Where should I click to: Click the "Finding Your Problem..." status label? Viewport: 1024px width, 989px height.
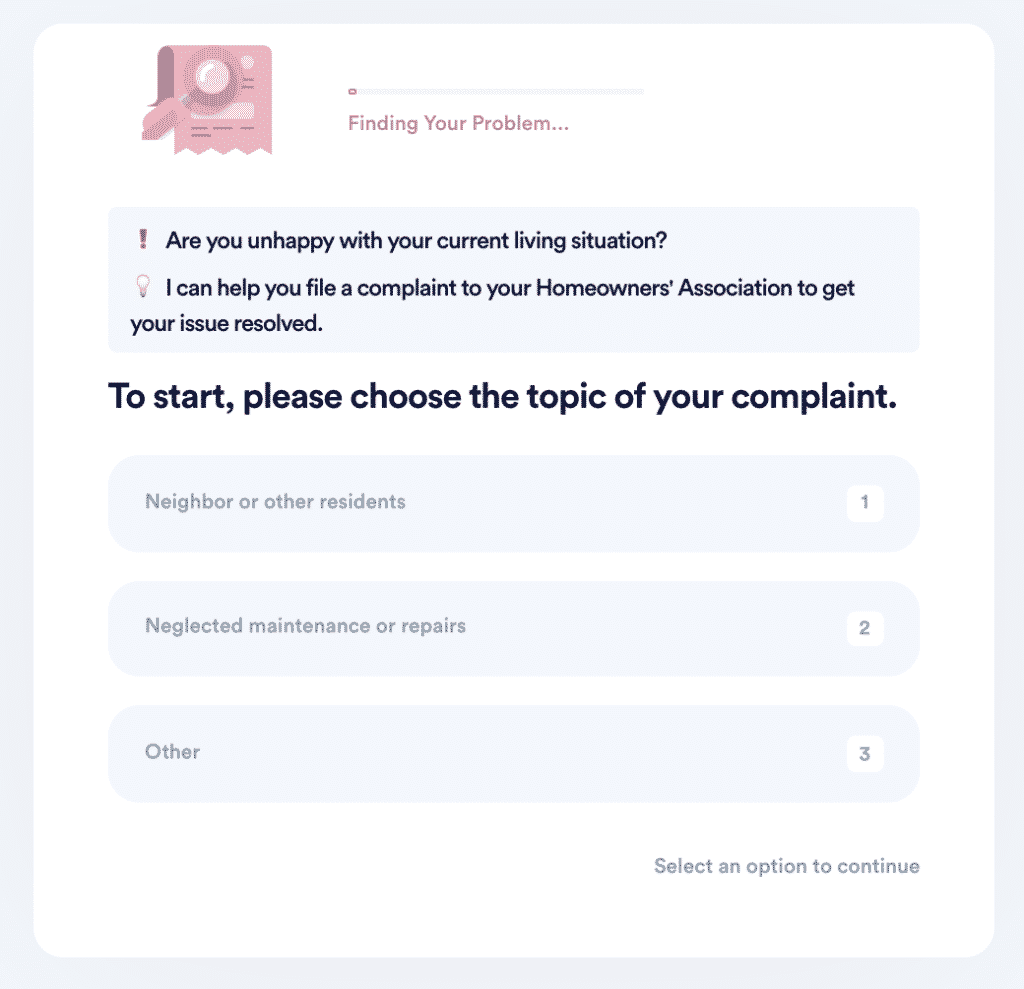pyautogui.click(x=458, y=125)
